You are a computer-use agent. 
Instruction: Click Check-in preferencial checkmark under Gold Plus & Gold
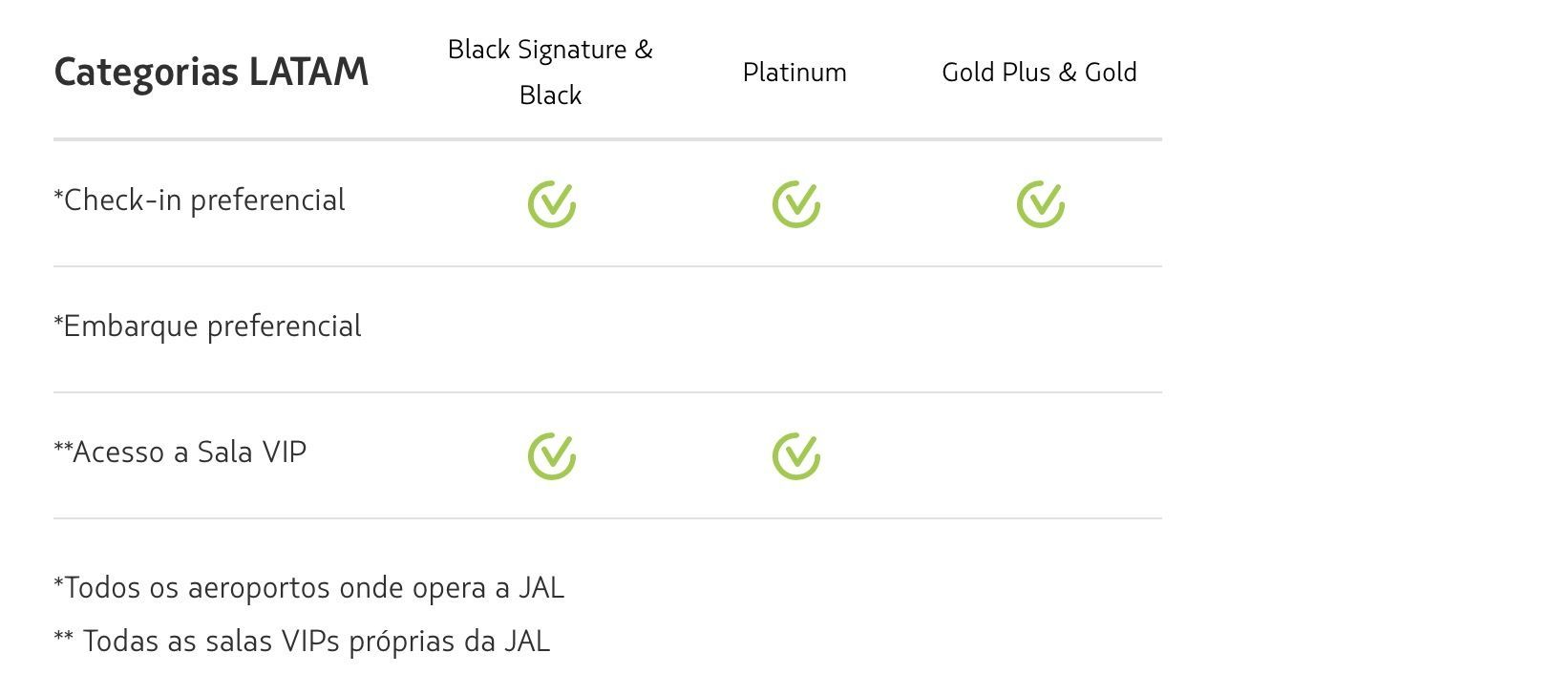[x=1041, y=203]
